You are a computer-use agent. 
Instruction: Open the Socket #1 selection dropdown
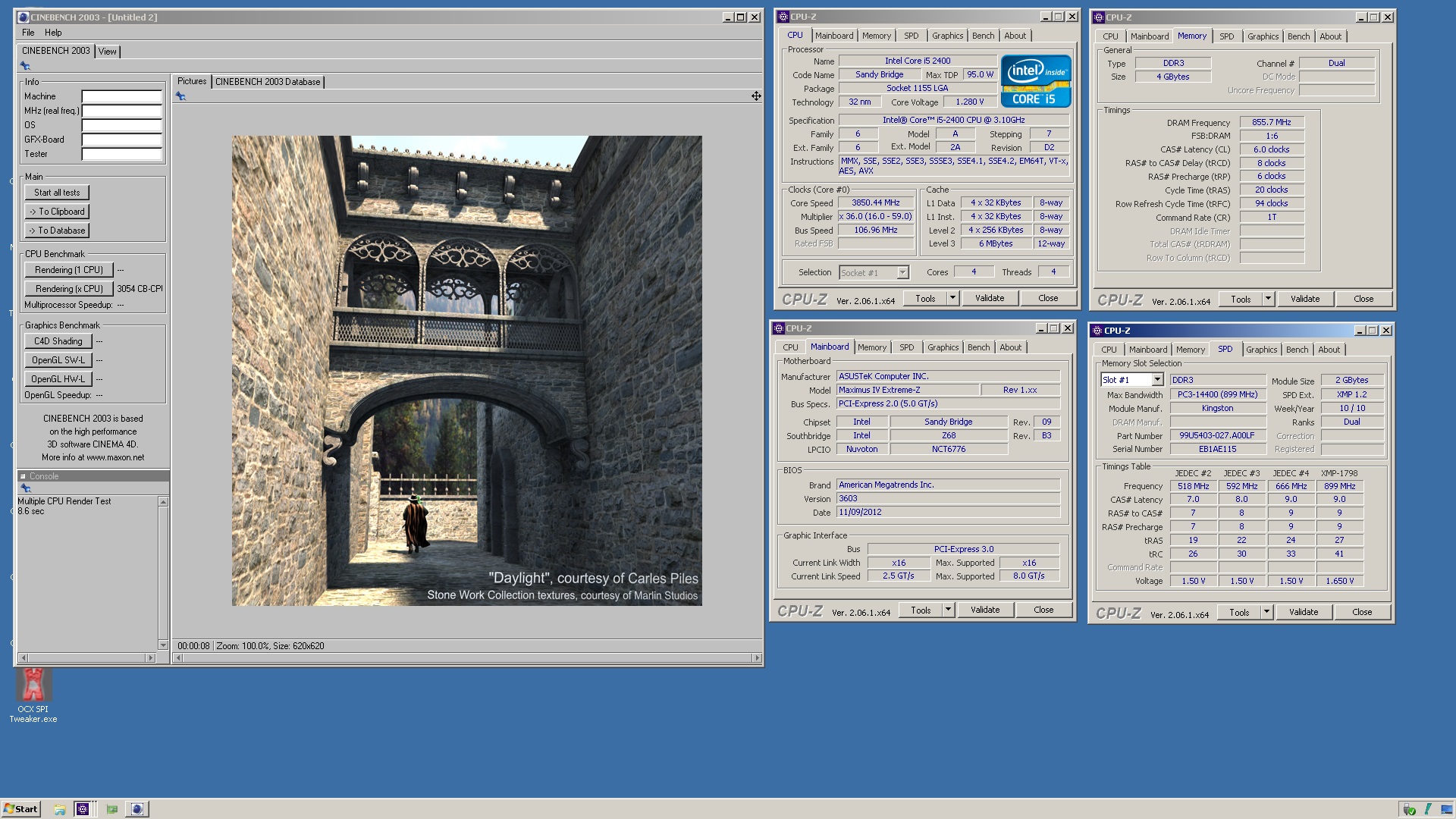point(902,273)
